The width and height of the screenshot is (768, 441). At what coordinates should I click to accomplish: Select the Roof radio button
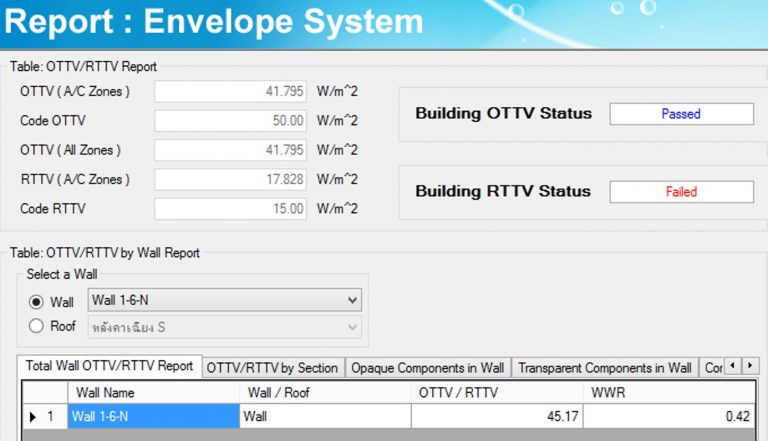[x=38, y=326]
